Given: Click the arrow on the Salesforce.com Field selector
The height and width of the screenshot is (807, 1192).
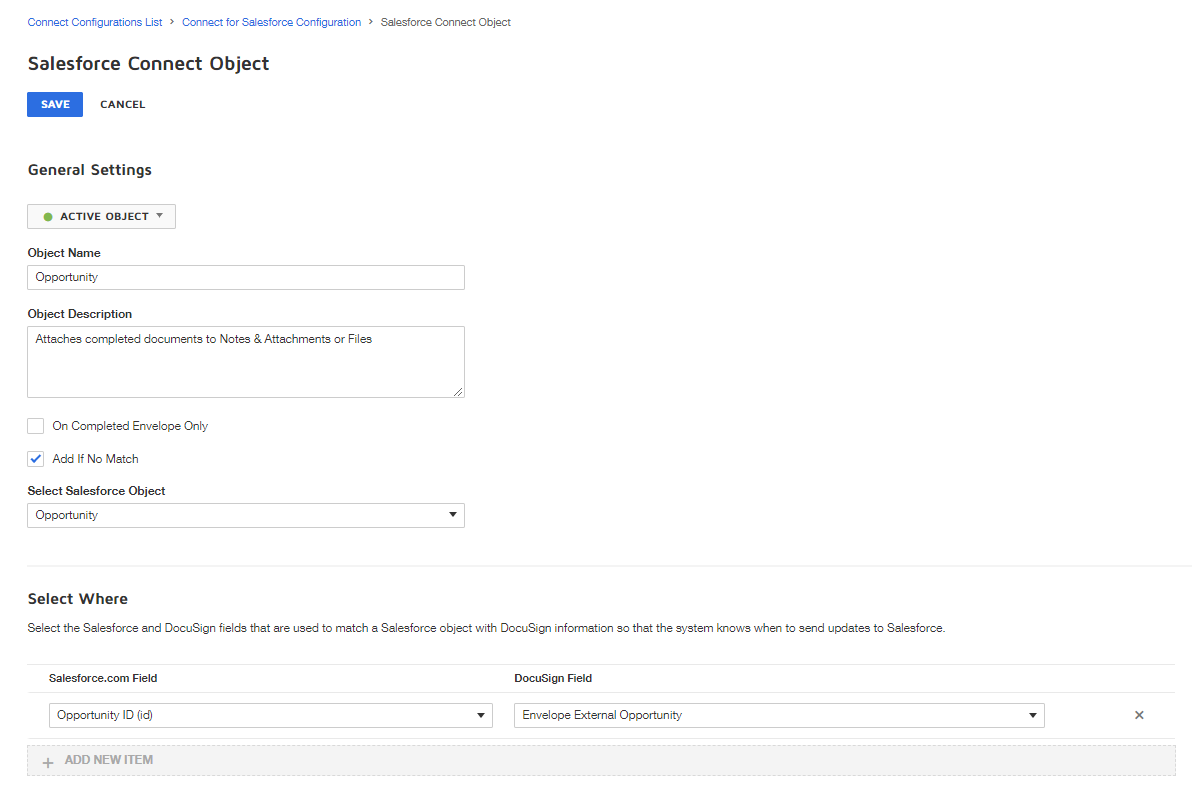Looking at the screenshot, I should [x=481, y=715].
